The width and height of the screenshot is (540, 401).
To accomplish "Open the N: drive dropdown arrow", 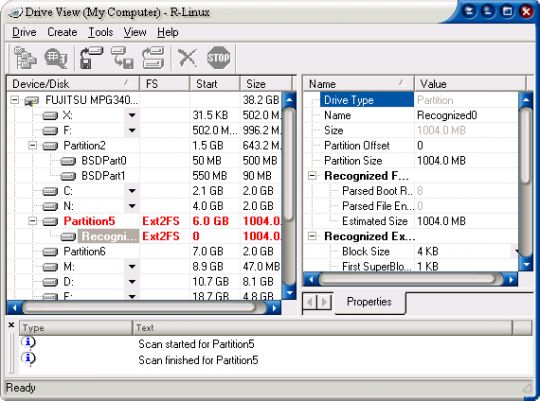I will [x=132, y=206].
